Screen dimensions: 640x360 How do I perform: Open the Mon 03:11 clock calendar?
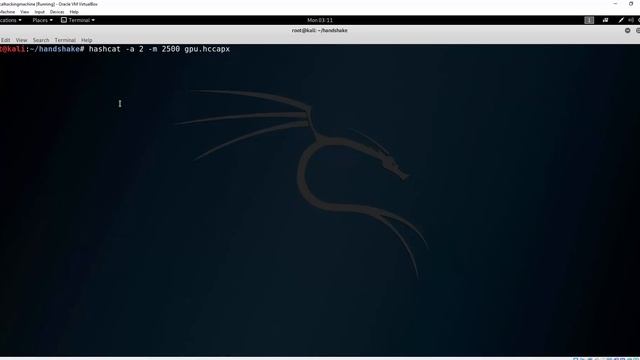click(x=320, y=20)
